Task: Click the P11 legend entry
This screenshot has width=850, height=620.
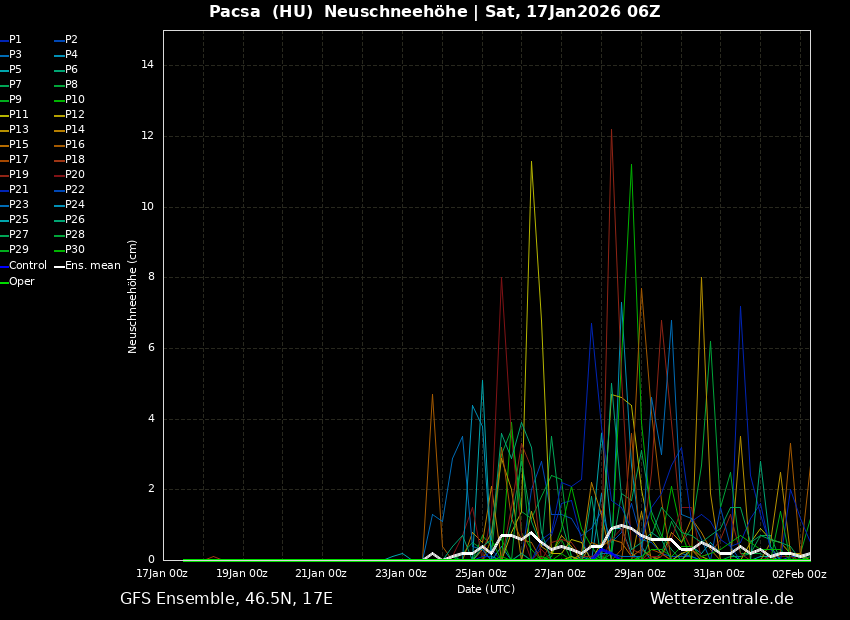Action: click(x=18, y=115)
